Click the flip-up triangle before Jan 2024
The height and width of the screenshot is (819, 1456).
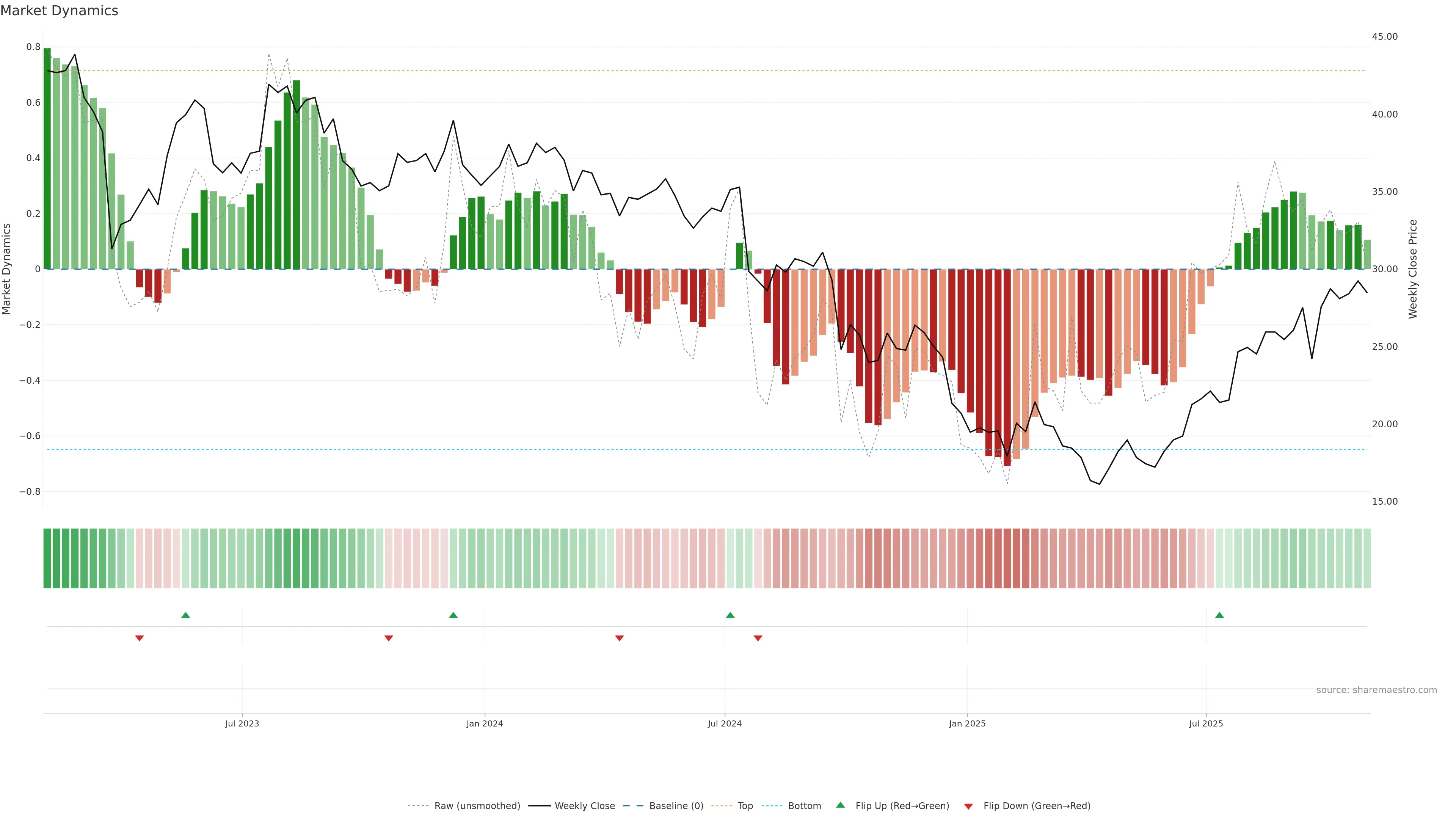pyautogui.click(x=453, y=615)
